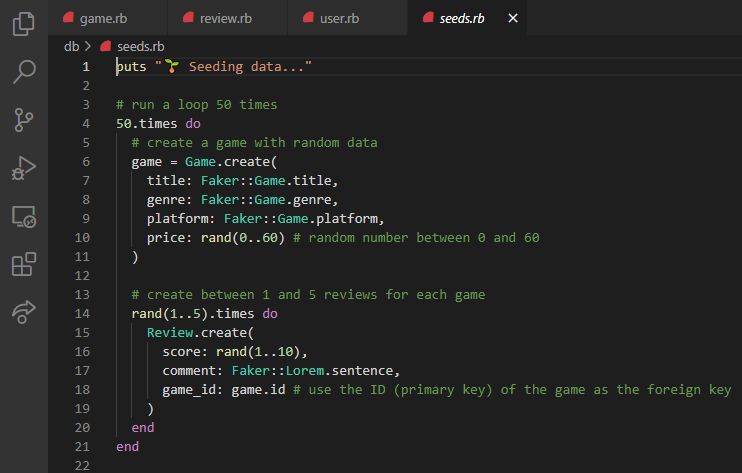Click the final end keyword on line 21
Screen dimensions: 742x473
(127, 447)
